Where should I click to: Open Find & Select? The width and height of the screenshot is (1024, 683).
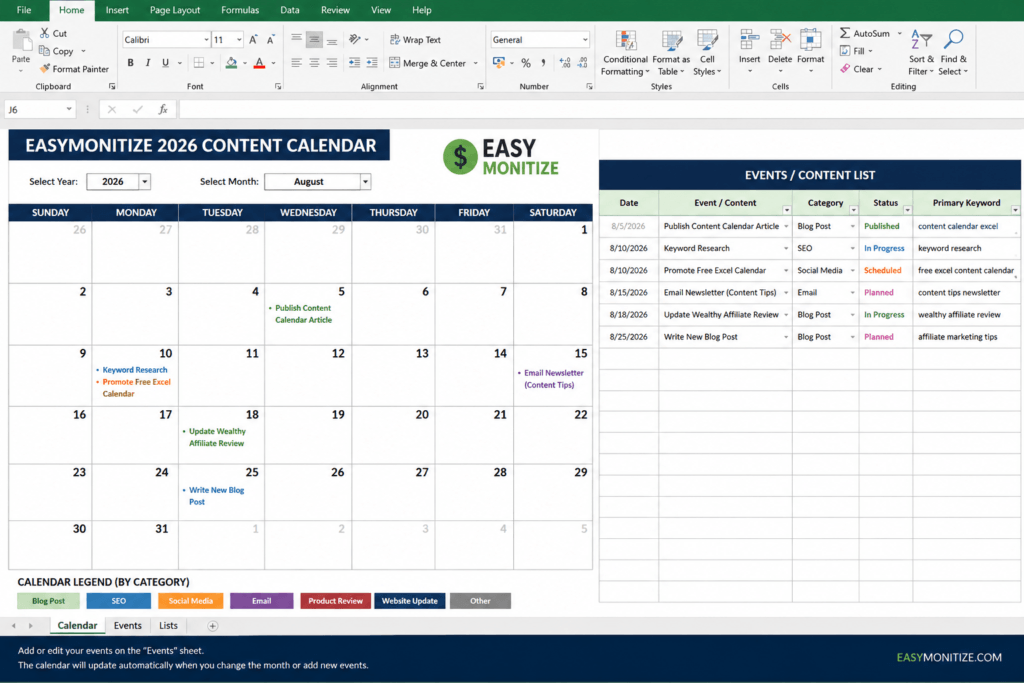[953, 52]
